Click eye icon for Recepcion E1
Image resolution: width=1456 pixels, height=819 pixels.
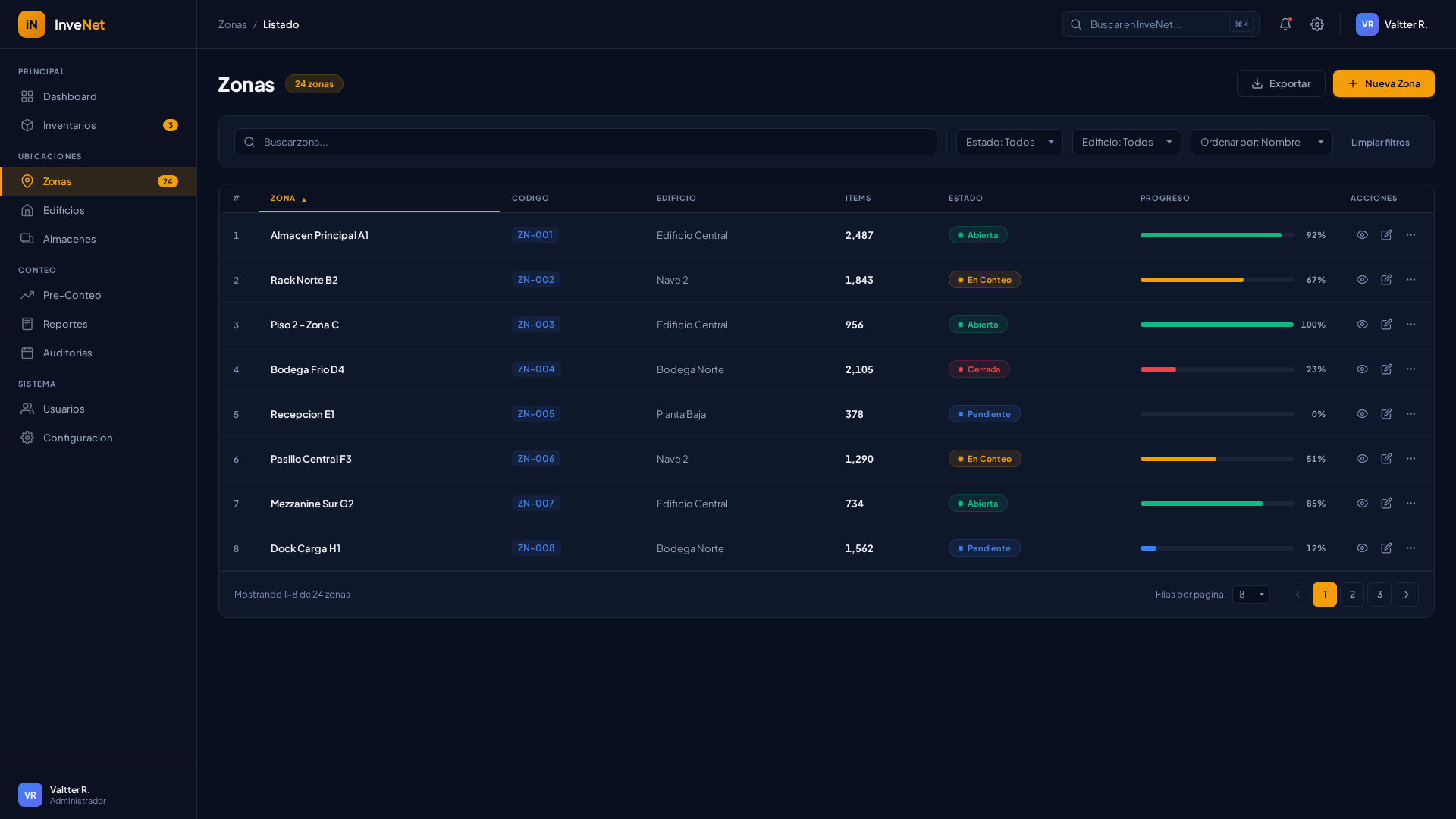pos(1362,414)
